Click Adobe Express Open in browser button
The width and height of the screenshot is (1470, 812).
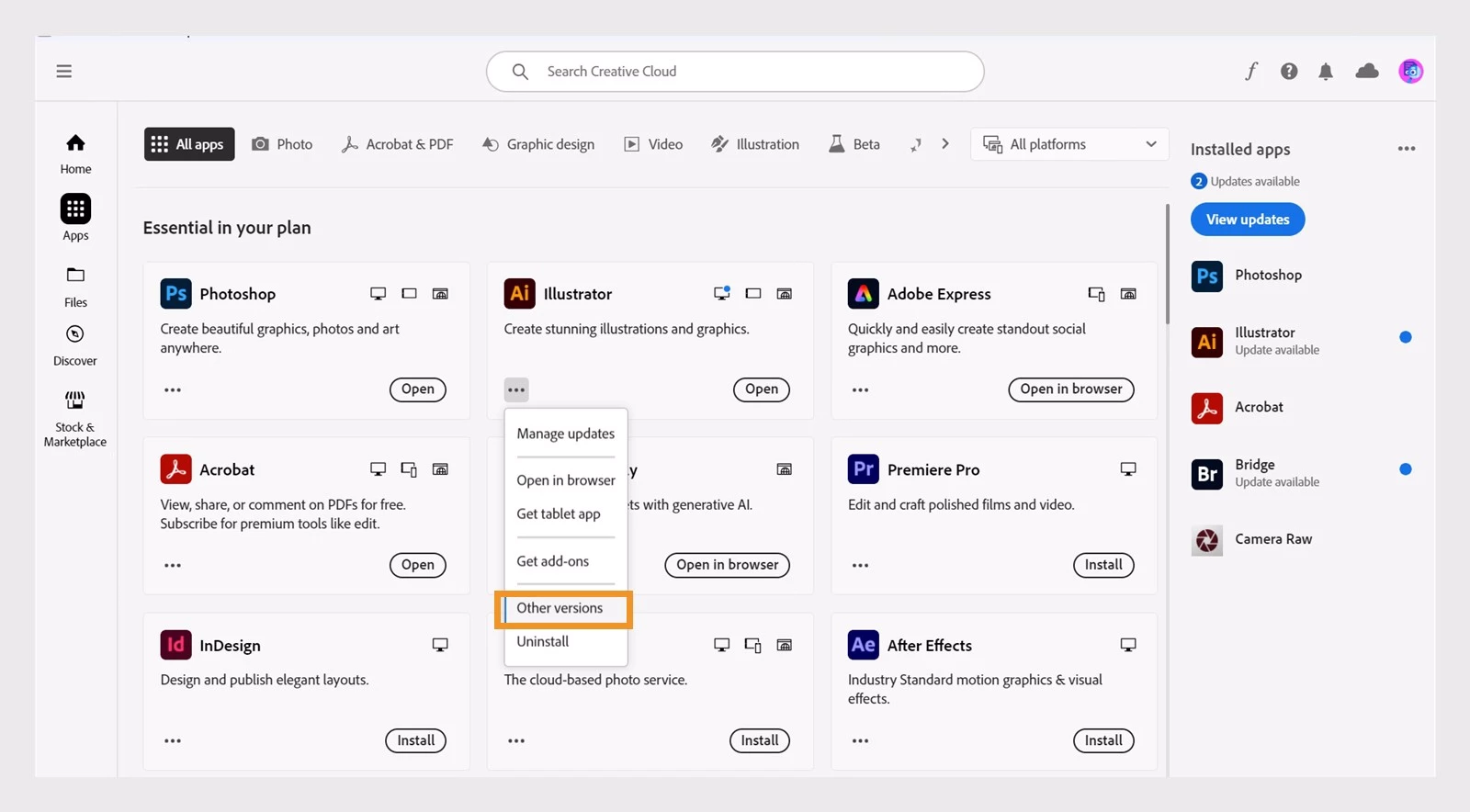1071,389
